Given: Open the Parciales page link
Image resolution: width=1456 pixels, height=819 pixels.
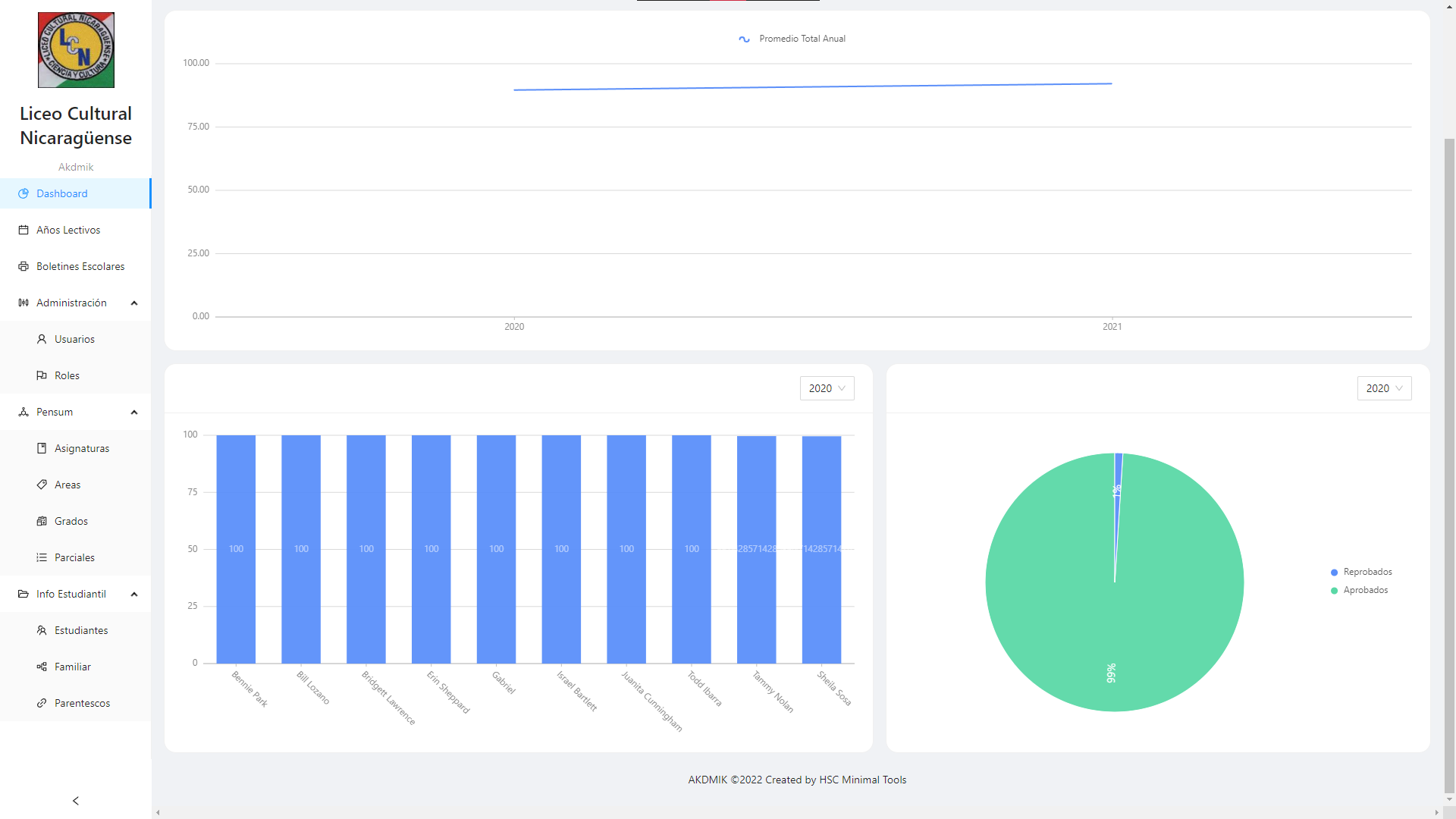Looking at the screenshot, I should click(x=74, y=557).
